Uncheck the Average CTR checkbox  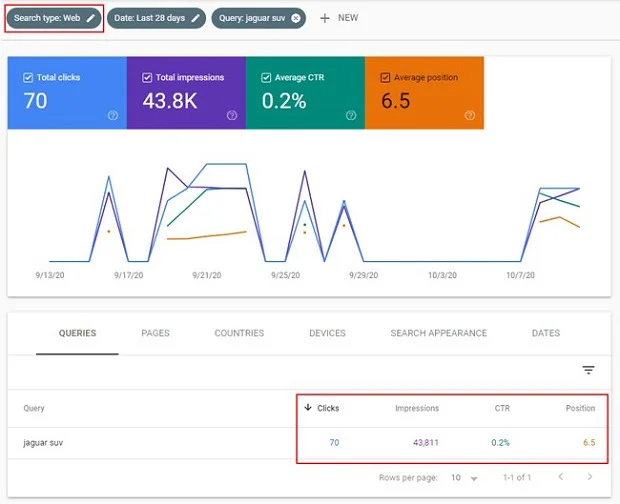[266, 77]
